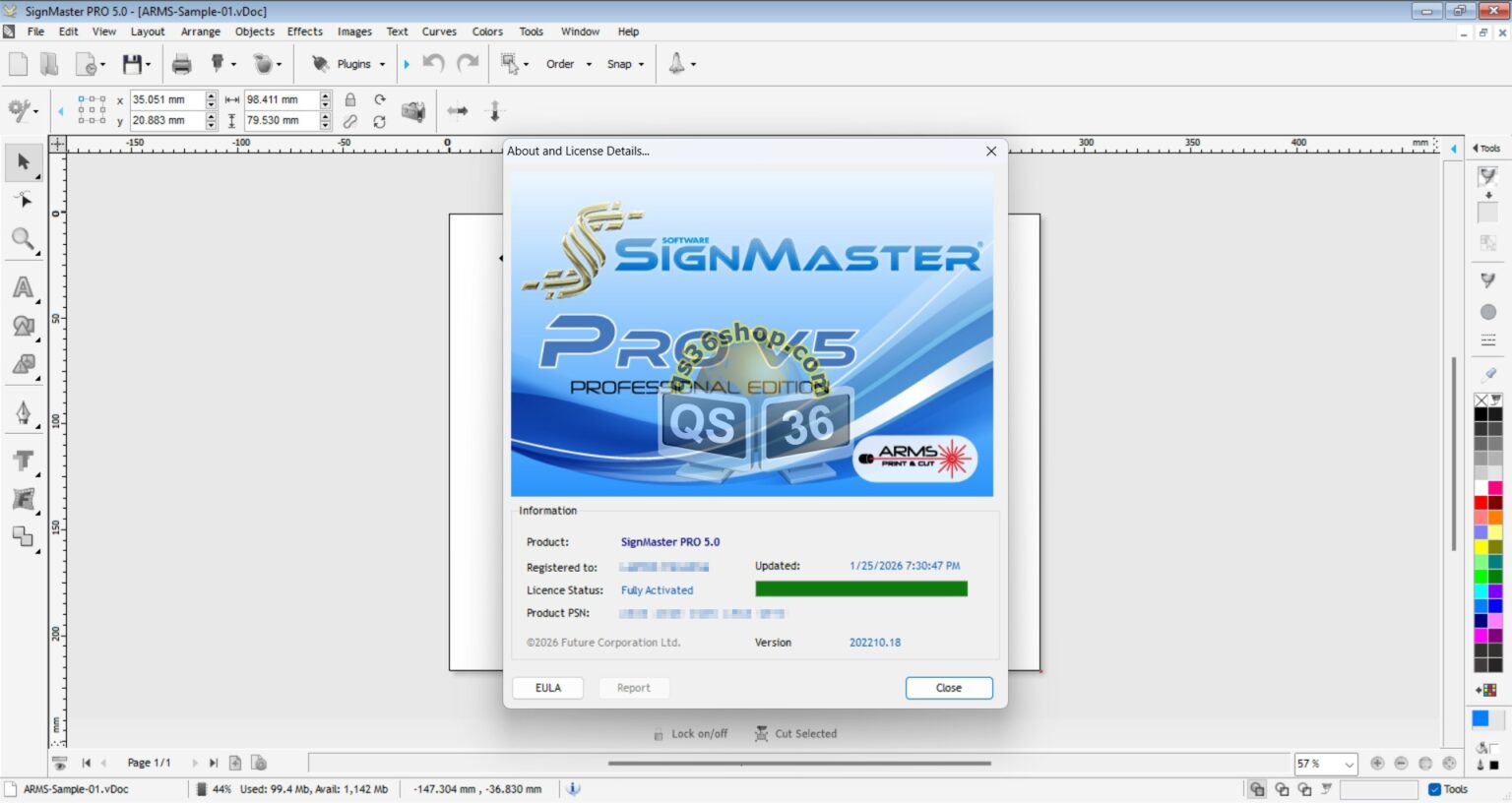Open the Curves menu

coord(439,31)
